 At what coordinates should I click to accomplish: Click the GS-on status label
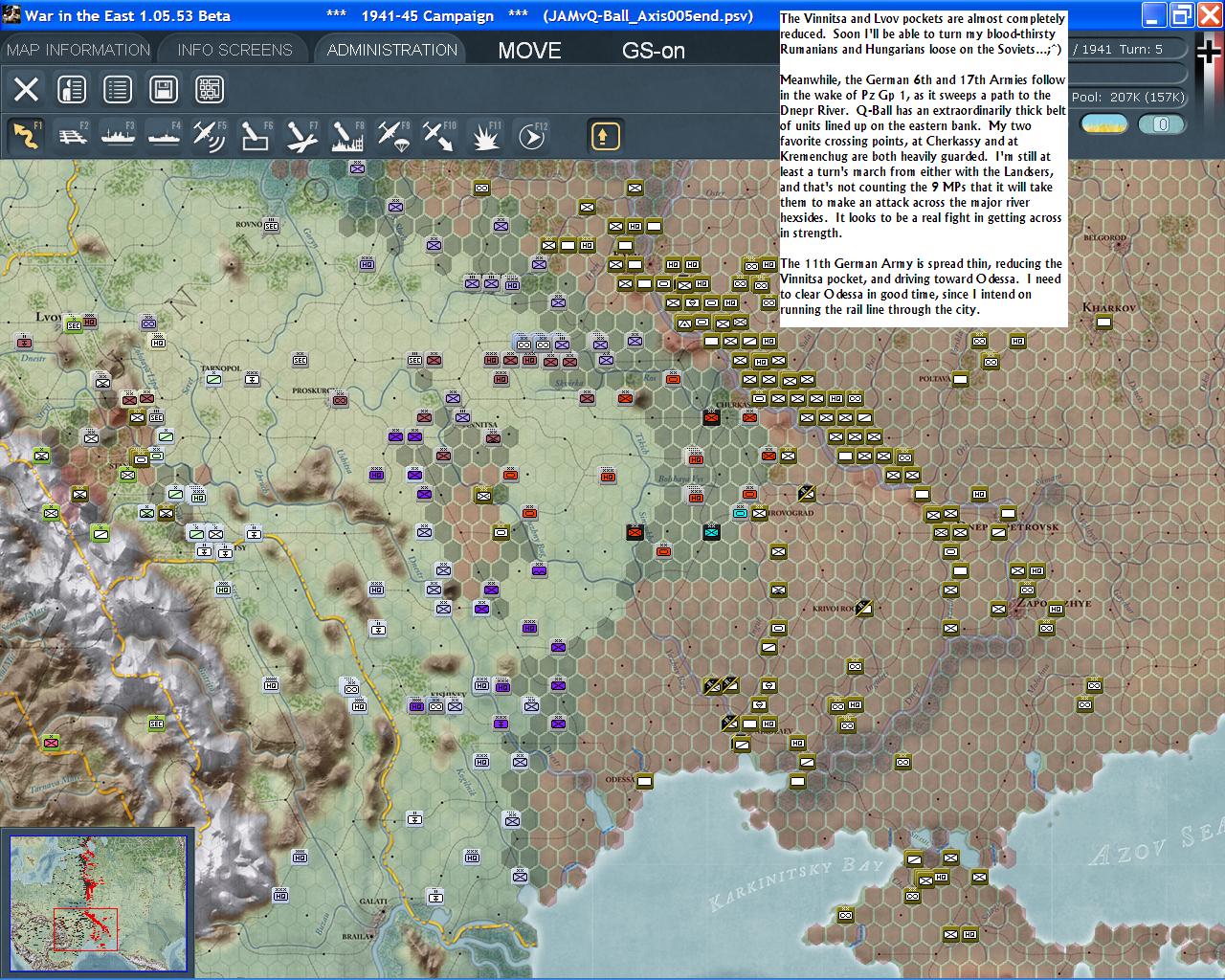click(x=654, y=51)
